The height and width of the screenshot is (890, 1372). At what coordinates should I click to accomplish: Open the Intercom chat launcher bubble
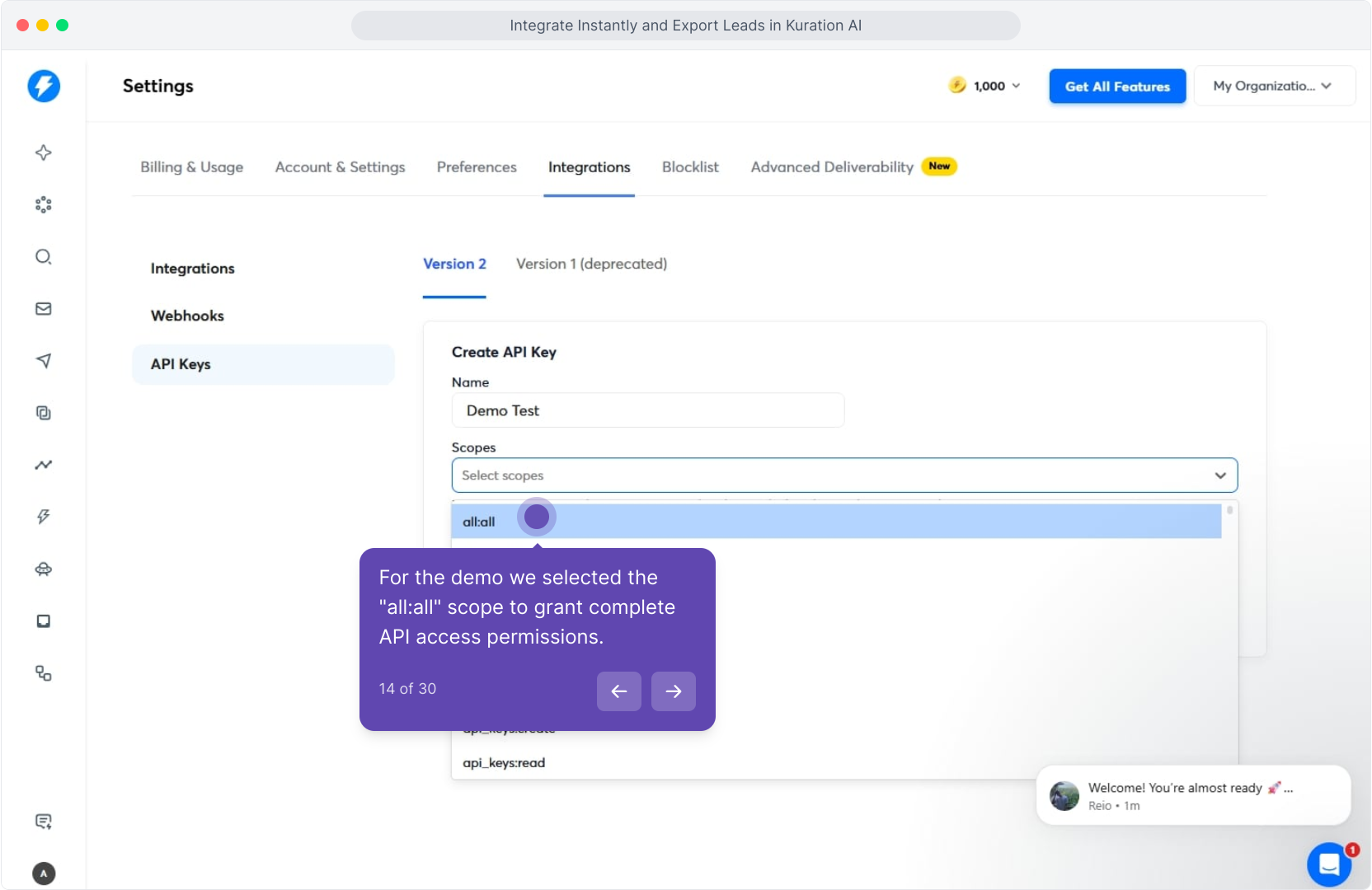[x=1329, y=864]
